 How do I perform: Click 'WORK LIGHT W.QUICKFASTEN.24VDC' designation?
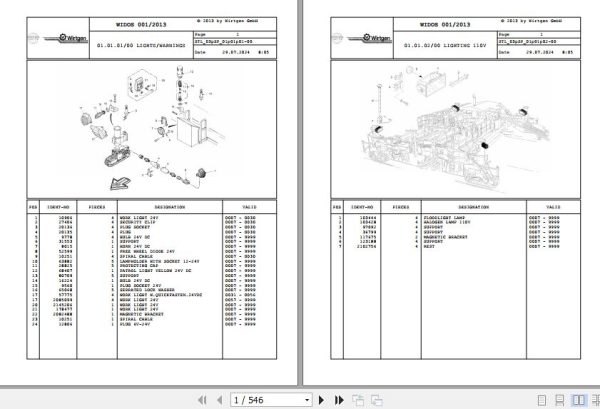click(161, 295)
